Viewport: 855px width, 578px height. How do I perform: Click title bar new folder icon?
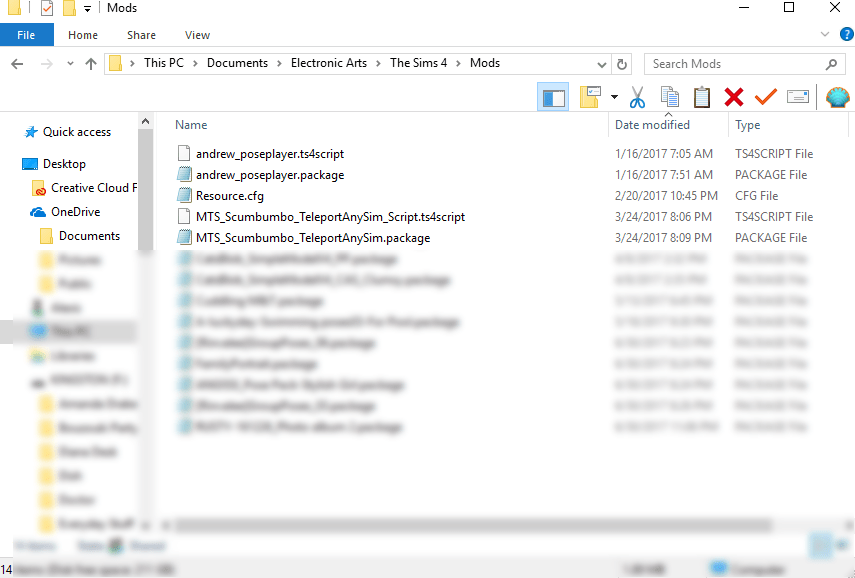pos(69,8)
